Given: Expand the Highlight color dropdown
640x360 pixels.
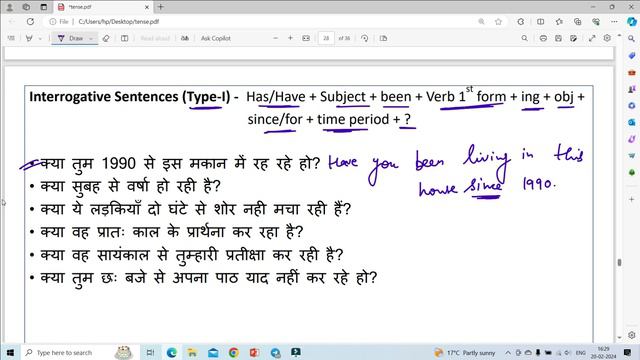Looking at the screenshot, I should (40, 38).
